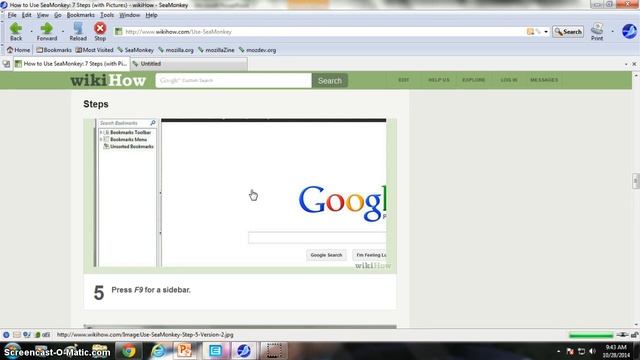Click the page's vertical scrollbar thumb
The height and width of the screenshot is (360, 640).
click(636, 181)
